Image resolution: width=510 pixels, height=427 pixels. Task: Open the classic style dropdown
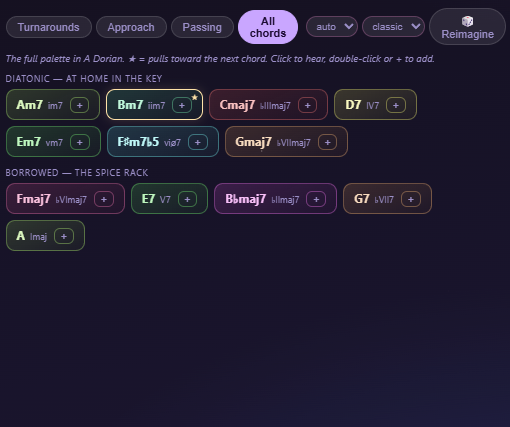[x=393, y=27]
